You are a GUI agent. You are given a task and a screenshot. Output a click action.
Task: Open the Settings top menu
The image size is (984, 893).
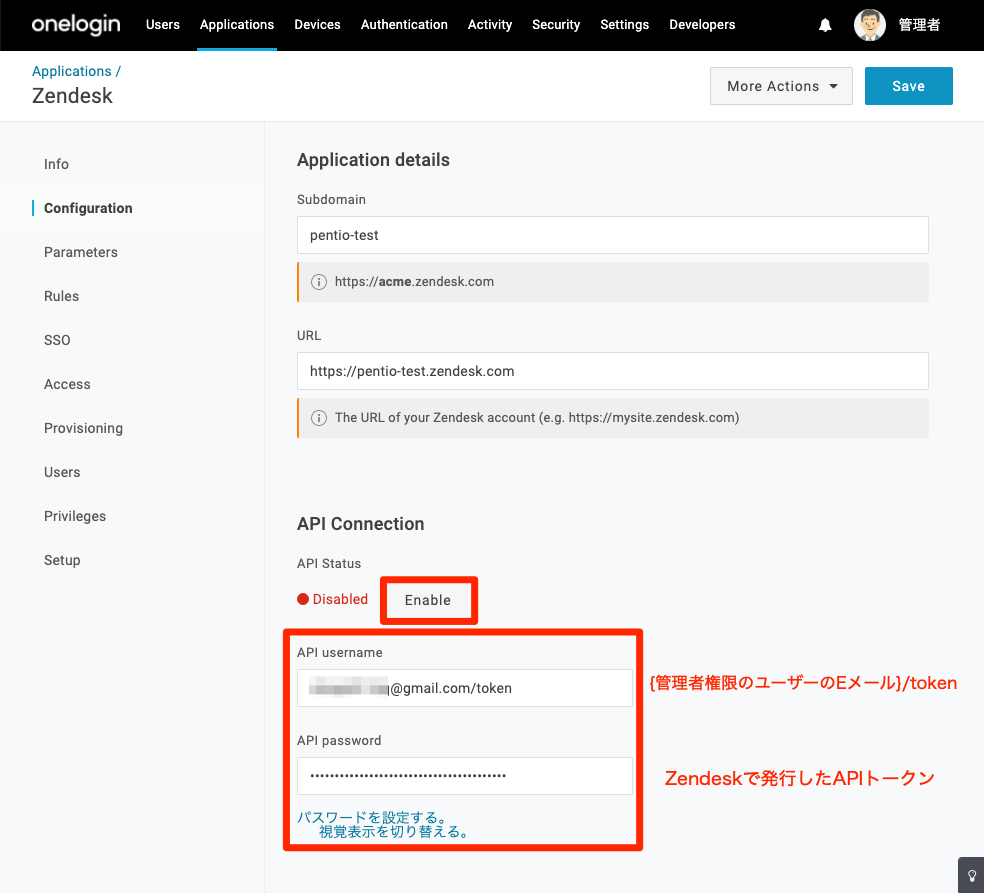[624, 24]
